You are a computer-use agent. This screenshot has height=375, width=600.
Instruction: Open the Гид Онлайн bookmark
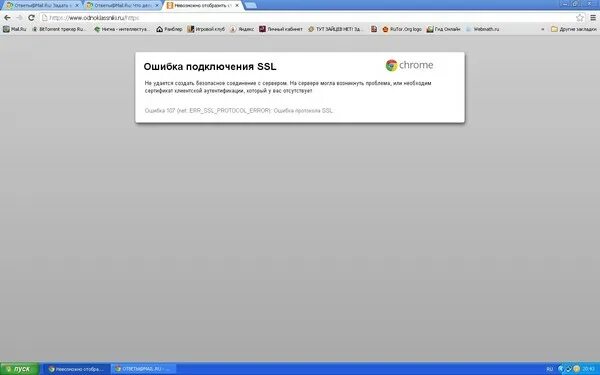click(x=443, y=29)
